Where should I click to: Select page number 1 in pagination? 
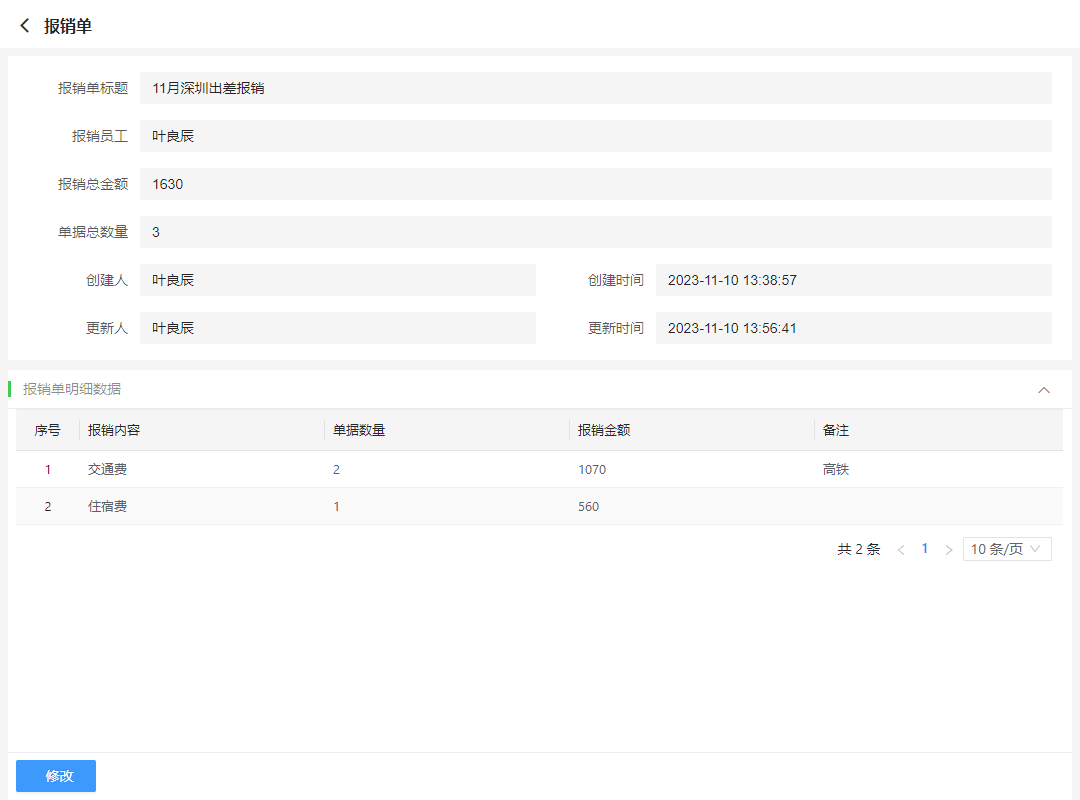pyautogui.click(x=925, y=549)
